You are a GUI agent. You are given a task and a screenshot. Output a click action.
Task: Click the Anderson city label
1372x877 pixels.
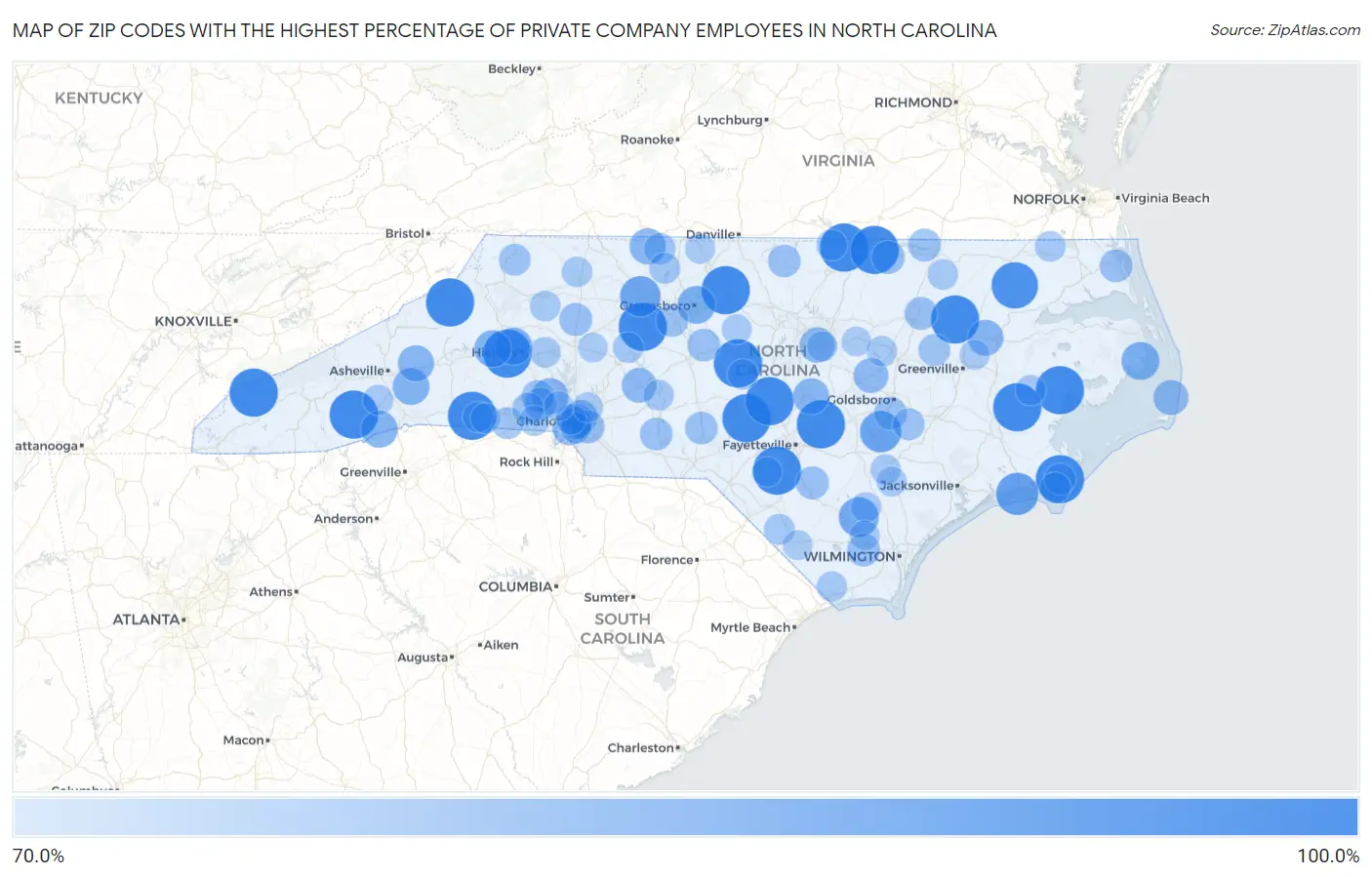pyautogui.click(x=345, y=518)
